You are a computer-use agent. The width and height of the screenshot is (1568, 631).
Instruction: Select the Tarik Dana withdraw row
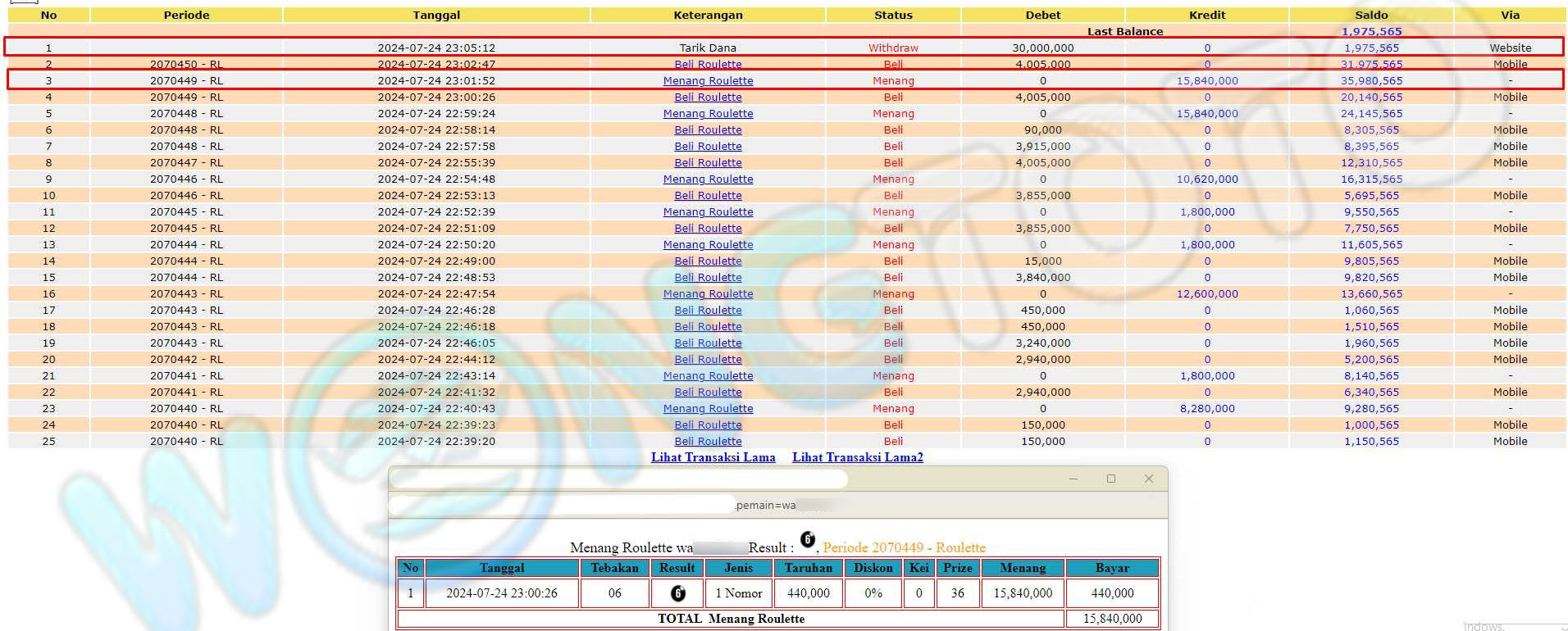pyautogui.click(x=707, y=48)
